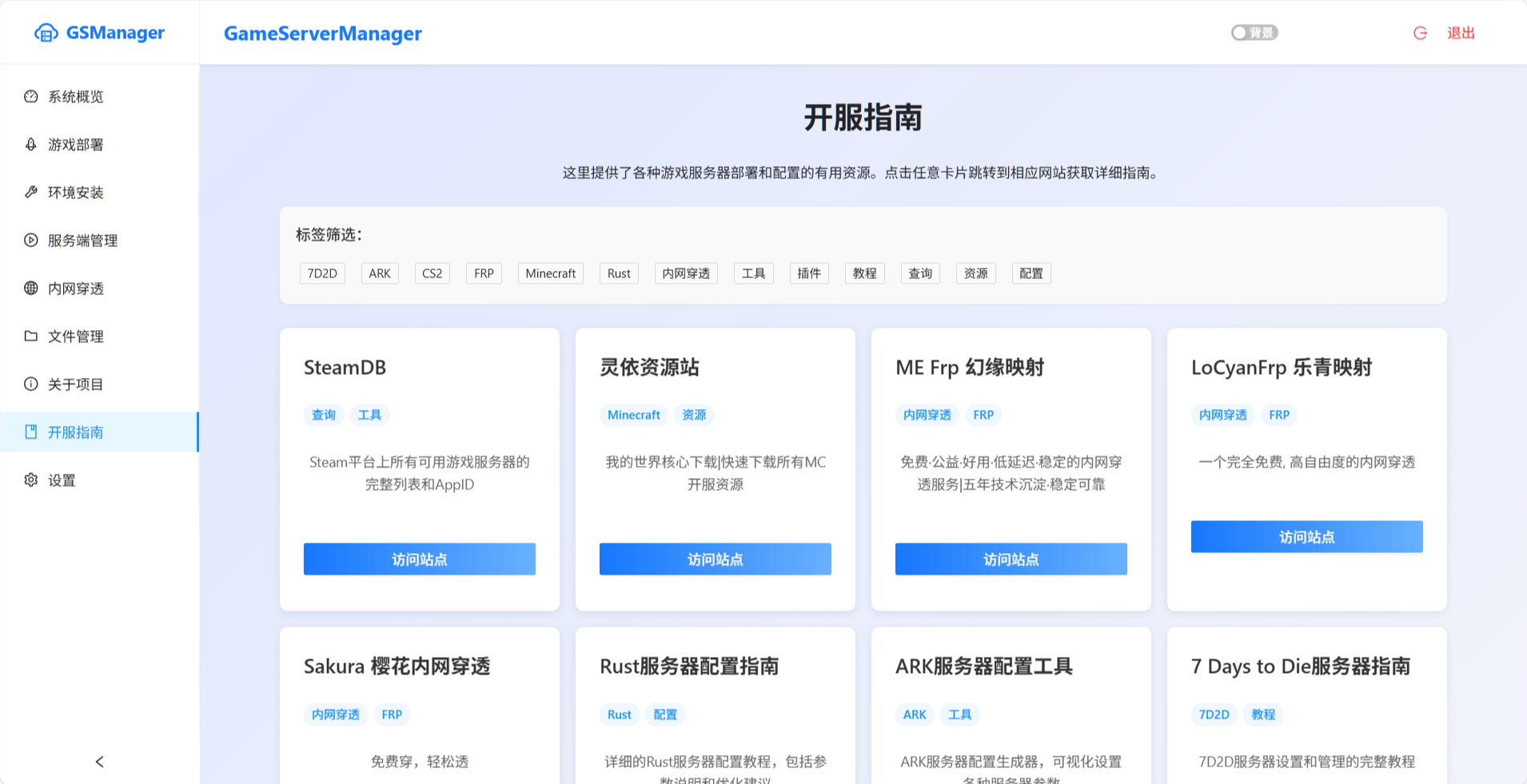Filter by the FRP tag chip

point(484,273)
